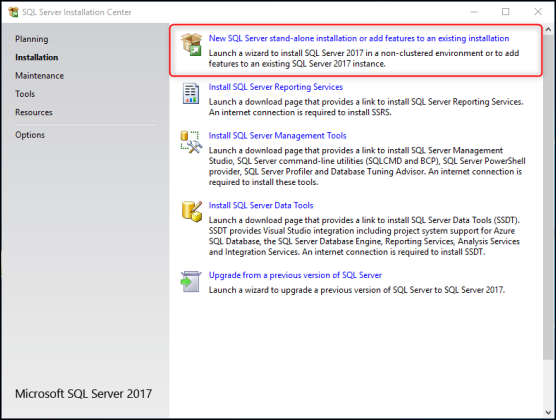Click Upgrade from a previous version link
This screenshot has width=556, height=420.
[x=295, y=275]
